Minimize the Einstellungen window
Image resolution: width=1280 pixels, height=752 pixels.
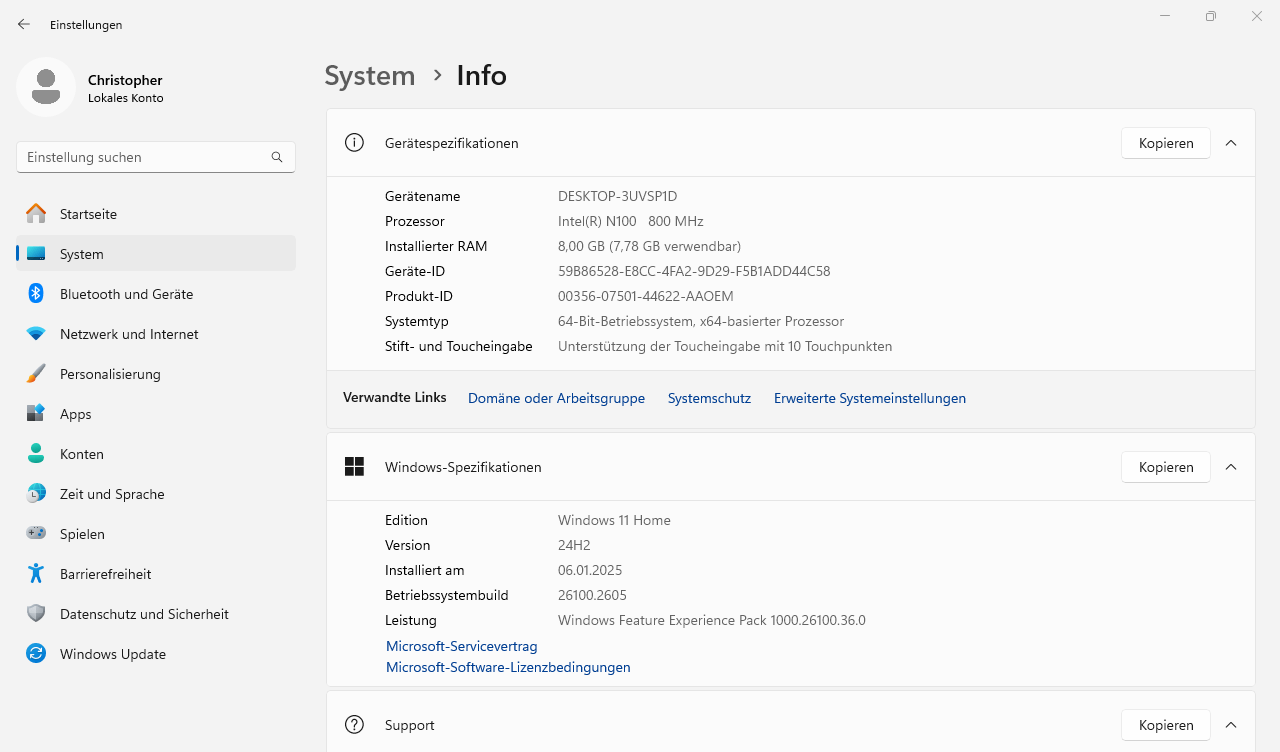(1165, 16)
